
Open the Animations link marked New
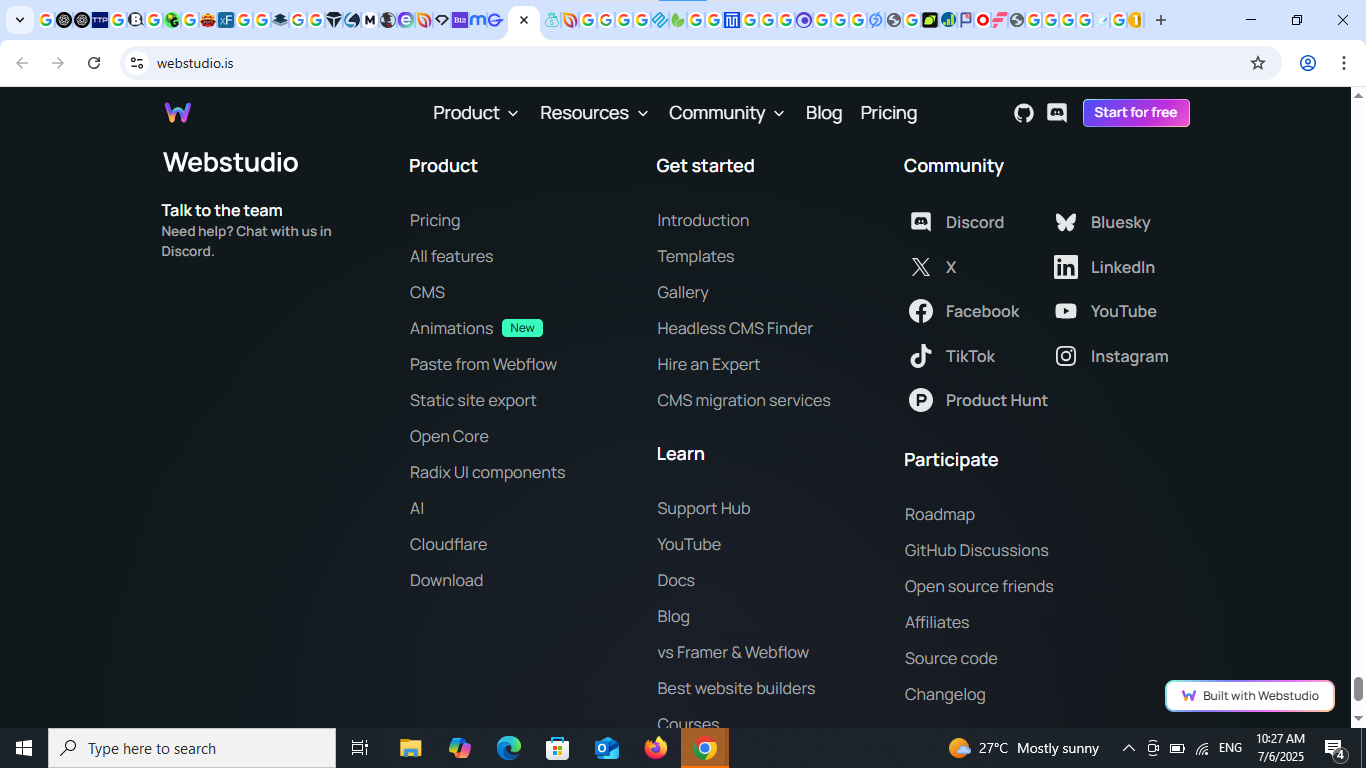(451, 328)
